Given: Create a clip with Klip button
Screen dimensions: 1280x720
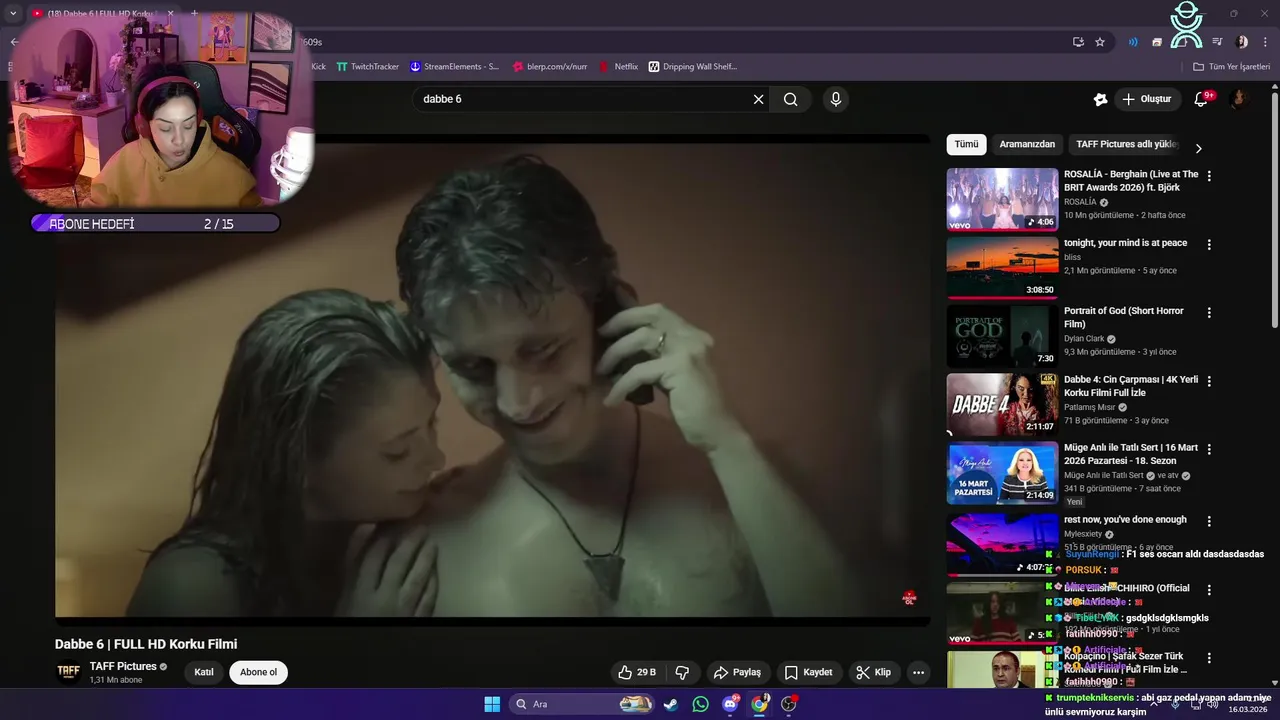Looking at the screenshot, I should coord(873,672).
